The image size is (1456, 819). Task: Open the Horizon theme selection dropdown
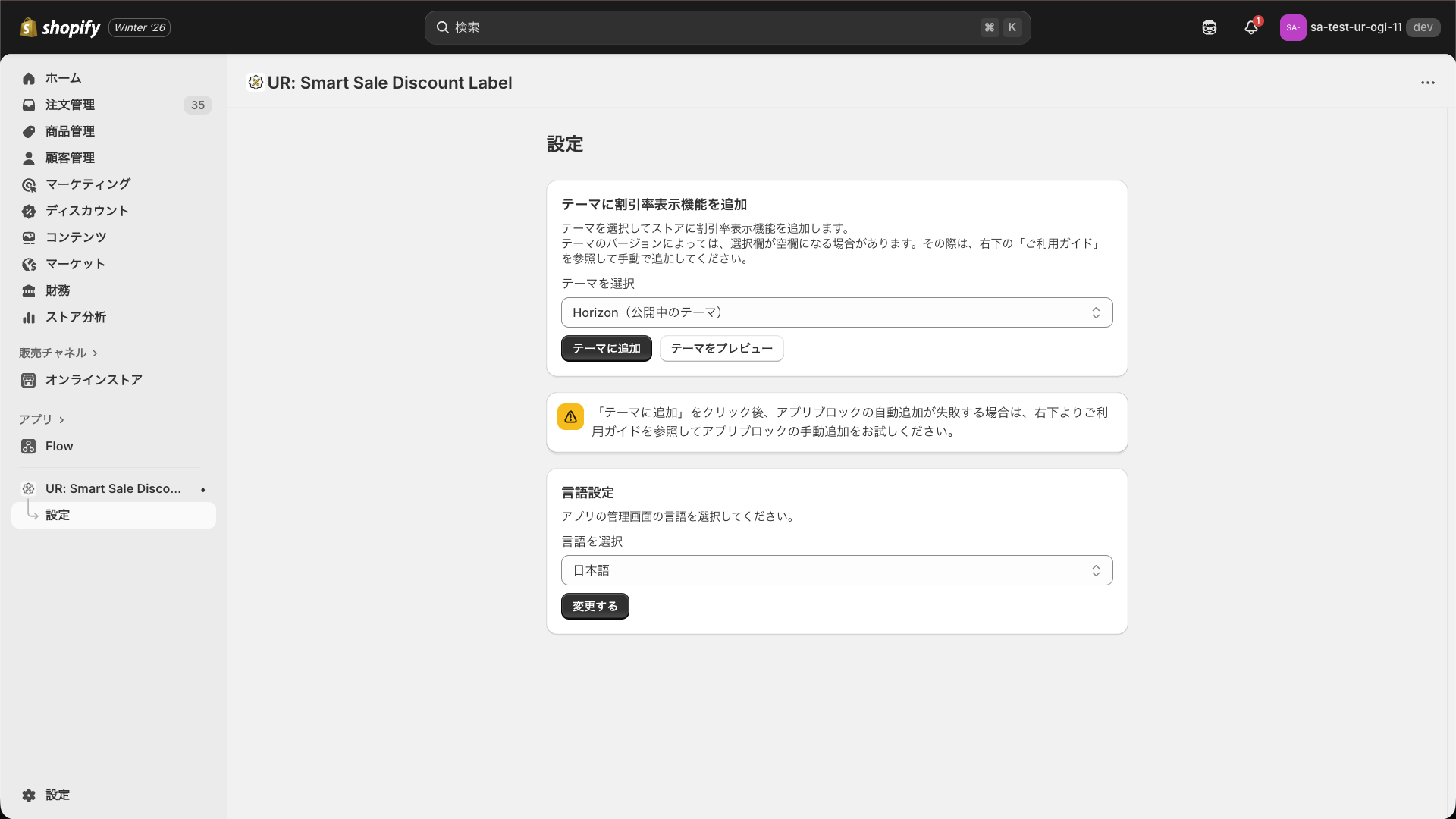(x=836, y=312)
